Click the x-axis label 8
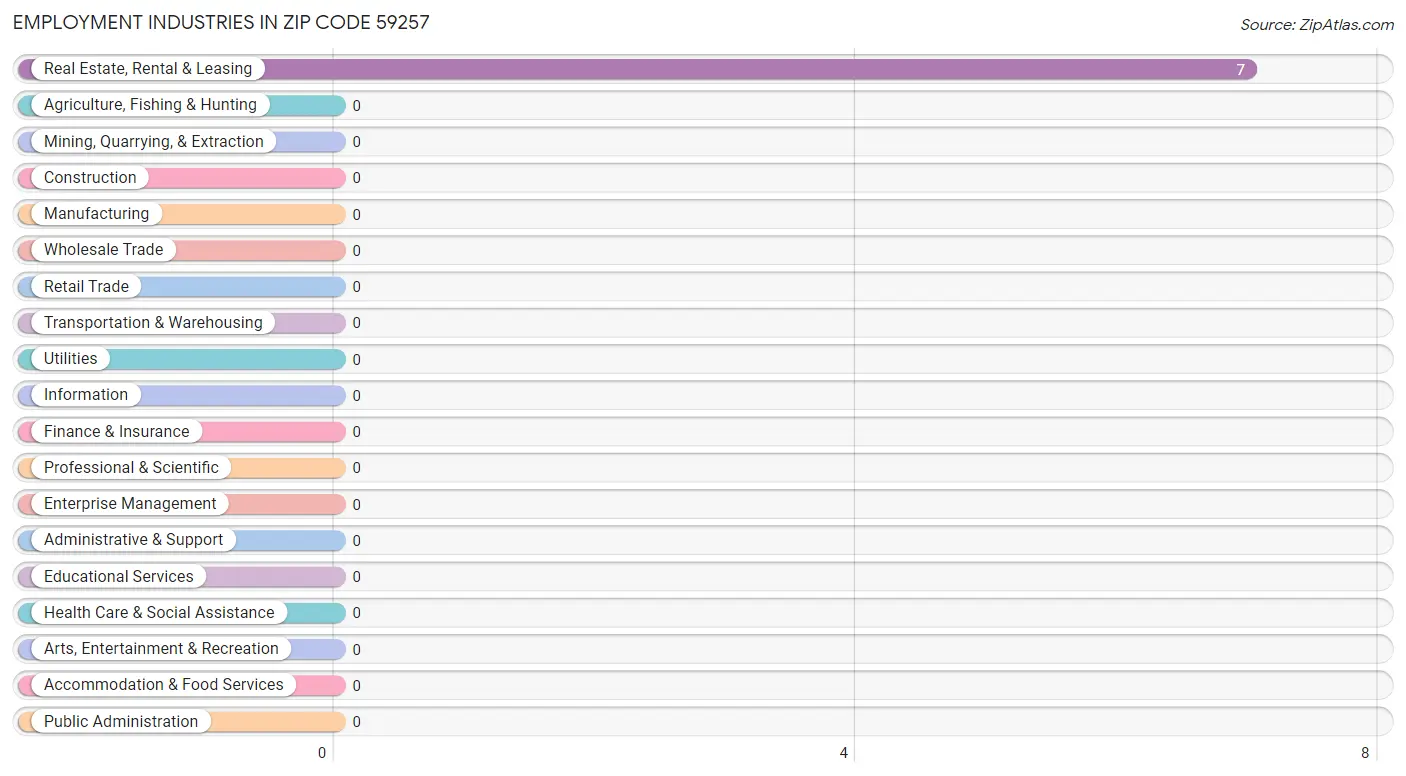 [x=1365, y=753]
